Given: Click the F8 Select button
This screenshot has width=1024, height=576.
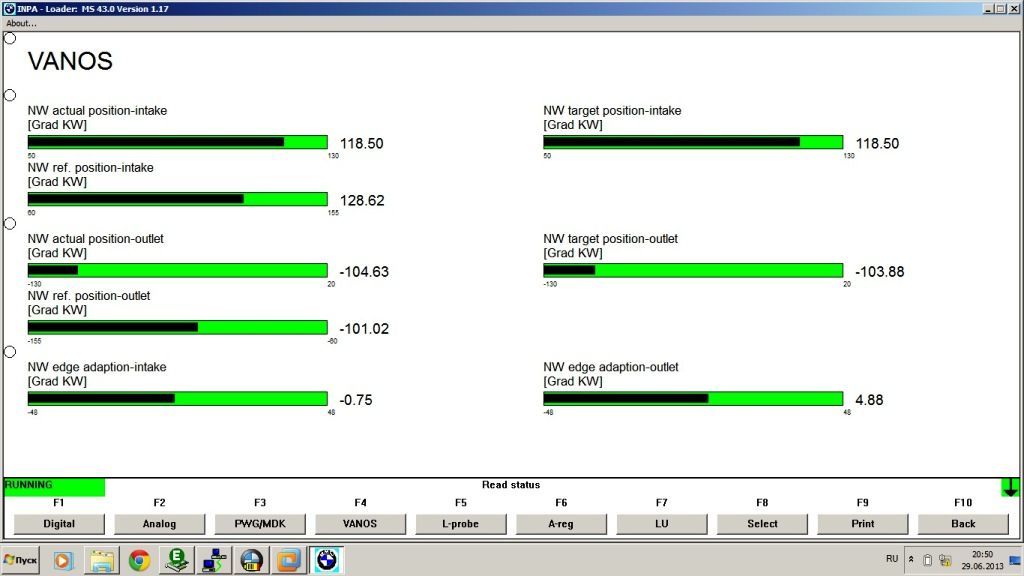Looking at the screenshot, I should click(762, 524).
